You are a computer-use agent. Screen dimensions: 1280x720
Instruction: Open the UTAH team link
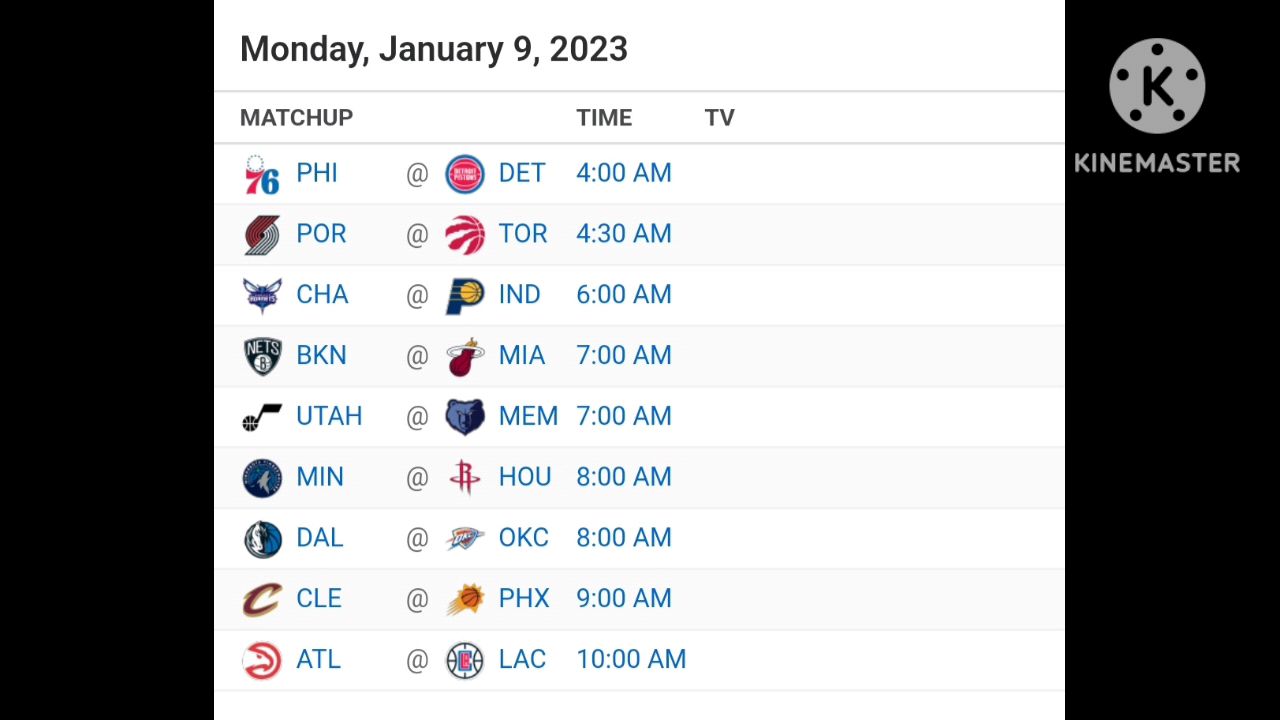(329, 417)
